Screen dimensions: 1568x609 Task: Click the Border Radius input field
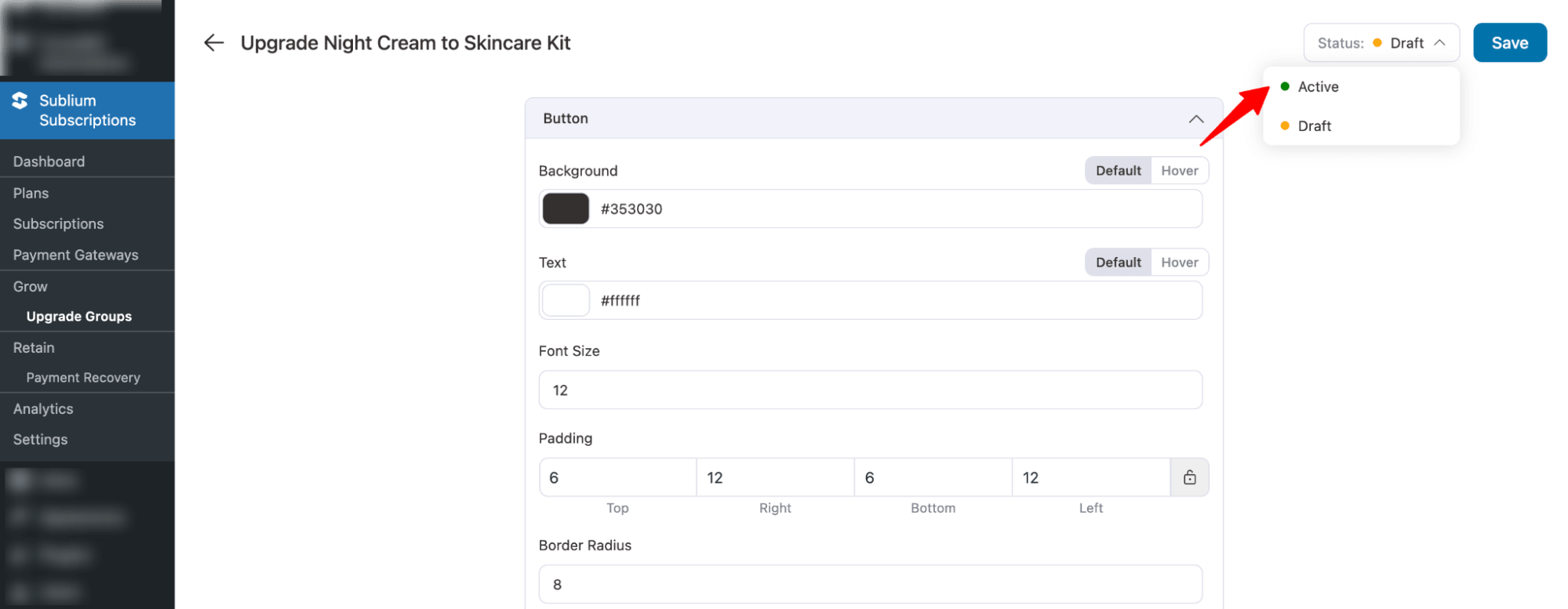(869, 585)
